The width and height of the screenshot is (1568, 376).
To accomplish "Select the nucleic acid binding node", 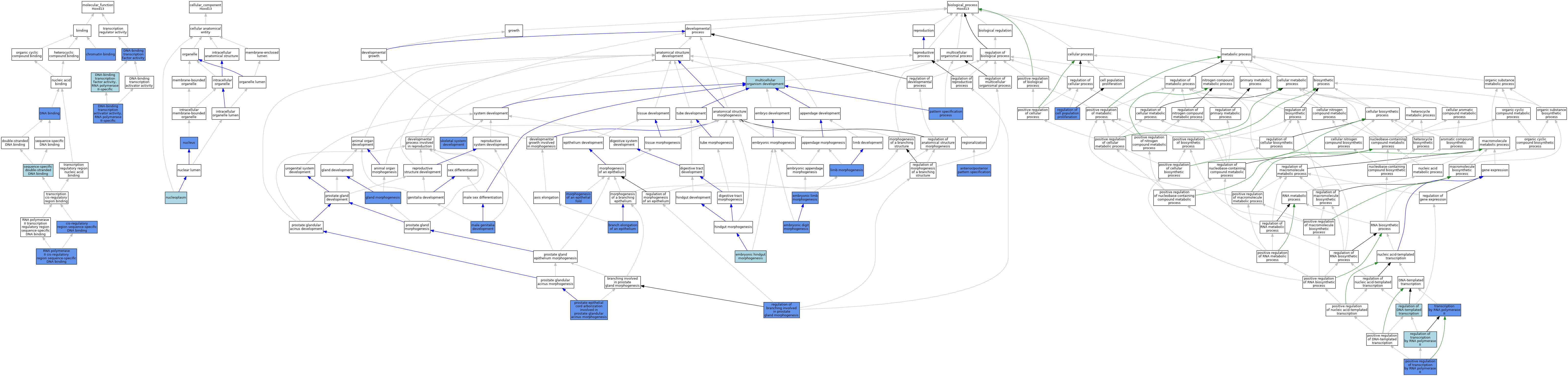I will coord(61,82).
